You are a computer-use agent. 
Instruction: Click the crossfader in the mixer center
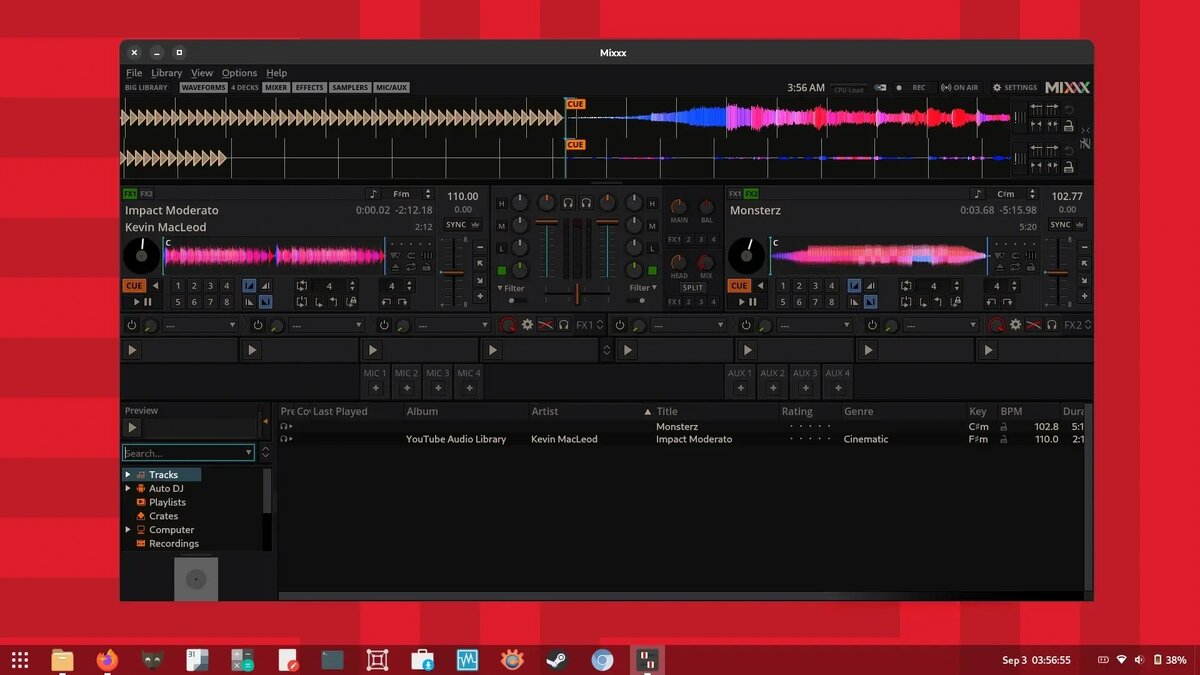click(x=578, y=292)
